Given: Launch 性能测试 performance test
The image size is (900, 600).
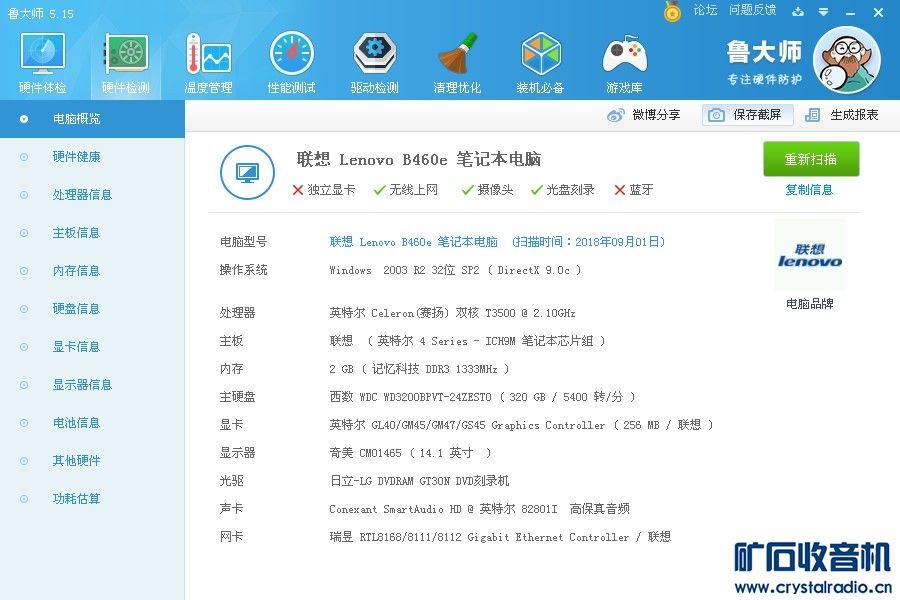Looking at the screenshot, I should [x=292, y=63].
